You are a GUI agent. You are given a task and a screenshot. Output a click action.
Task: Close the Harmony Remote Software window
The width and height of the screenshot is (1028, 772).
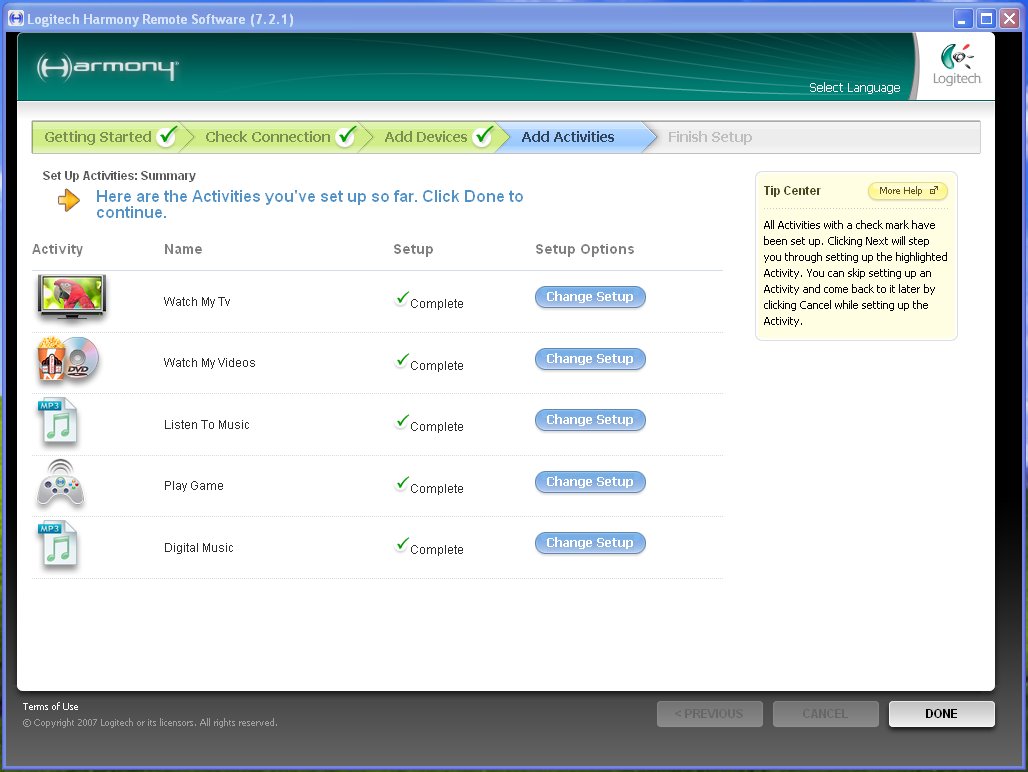[1009, 18]
